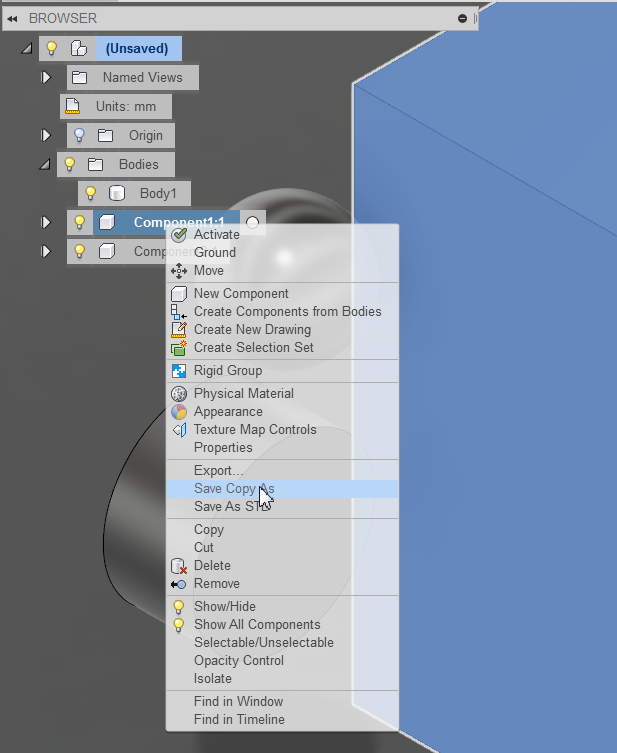Toggle second component's visibility light bulb
The height and width of the screenshot is (753, 617).
pyautogui.click(x=80, y=251)
